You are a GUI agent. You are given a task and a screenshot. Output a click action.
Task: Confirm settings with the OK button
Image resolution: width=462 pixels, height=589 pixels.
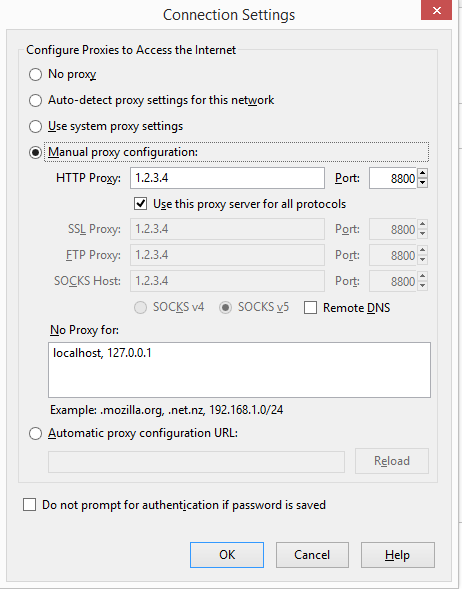(x=227, y=555)
